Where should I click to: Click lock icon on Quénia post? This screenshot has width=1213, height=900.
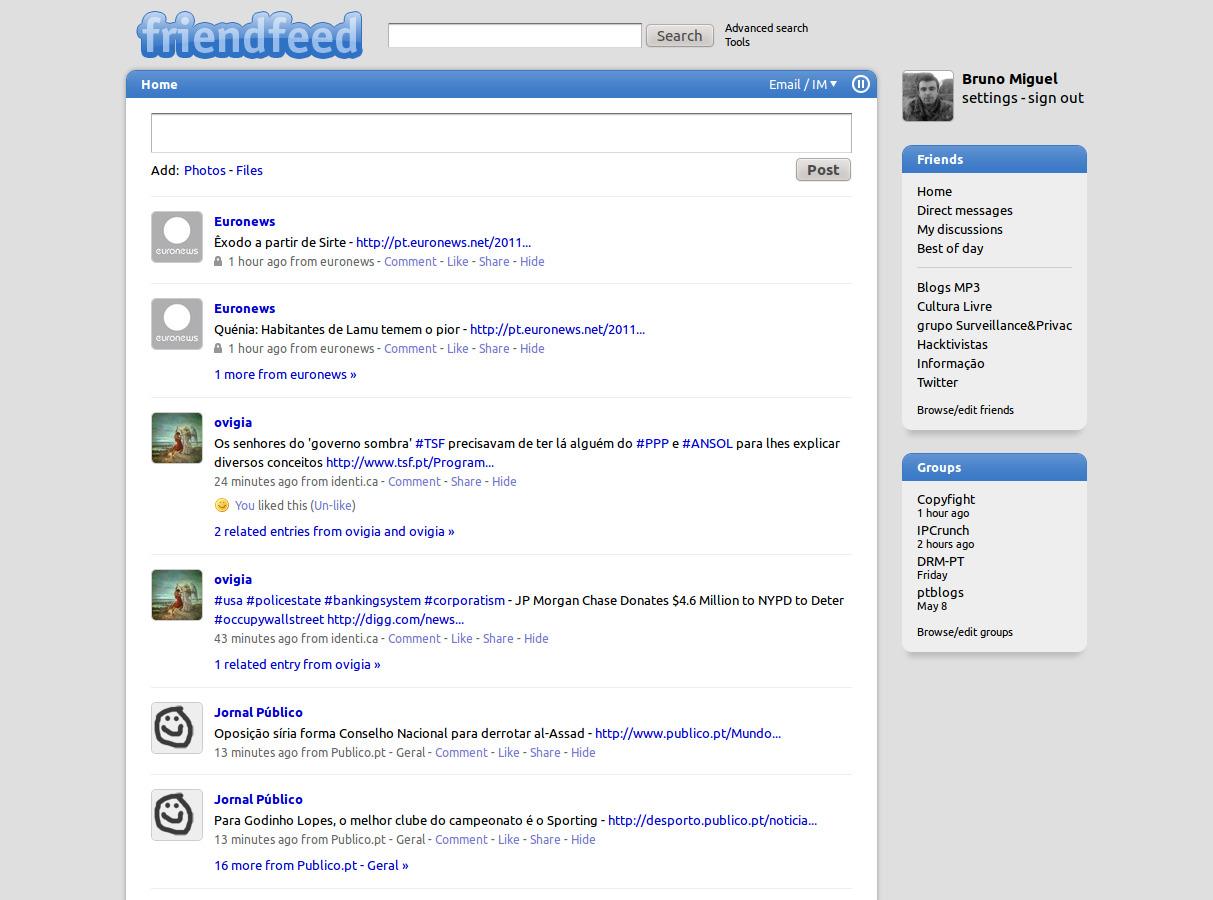[x=218, y=348]
